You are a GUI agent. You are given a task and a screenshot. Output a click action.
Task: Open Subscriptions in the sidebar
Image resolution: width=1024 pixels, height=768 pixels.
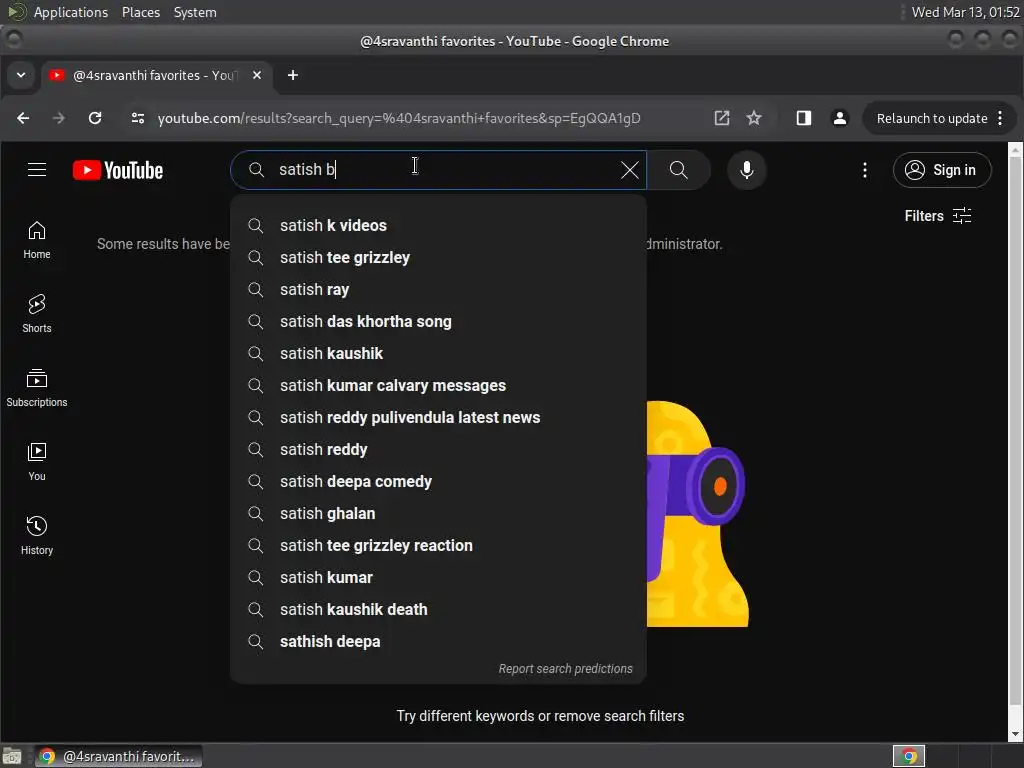coord(37,387)
